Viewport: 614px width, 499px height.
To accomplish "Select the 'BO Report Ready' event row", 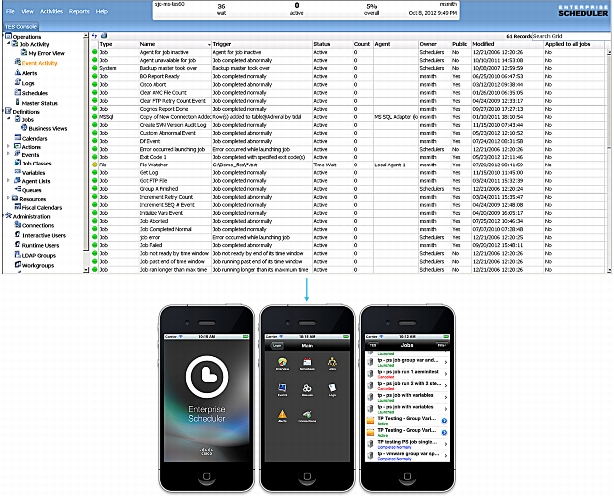I will (x=349, y=76).
